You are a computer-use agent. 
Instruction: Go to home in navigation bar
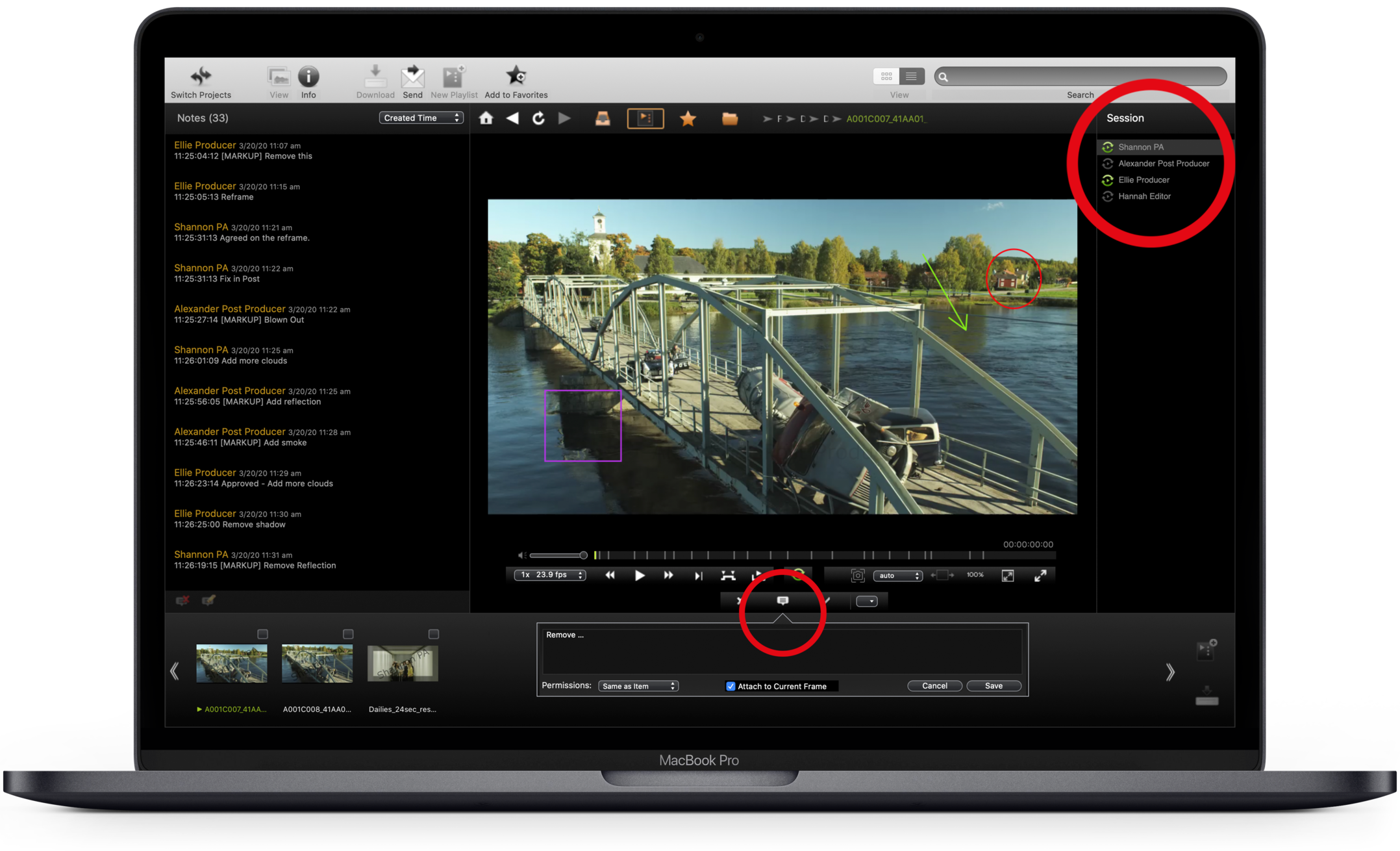click(x=486, y=118)
